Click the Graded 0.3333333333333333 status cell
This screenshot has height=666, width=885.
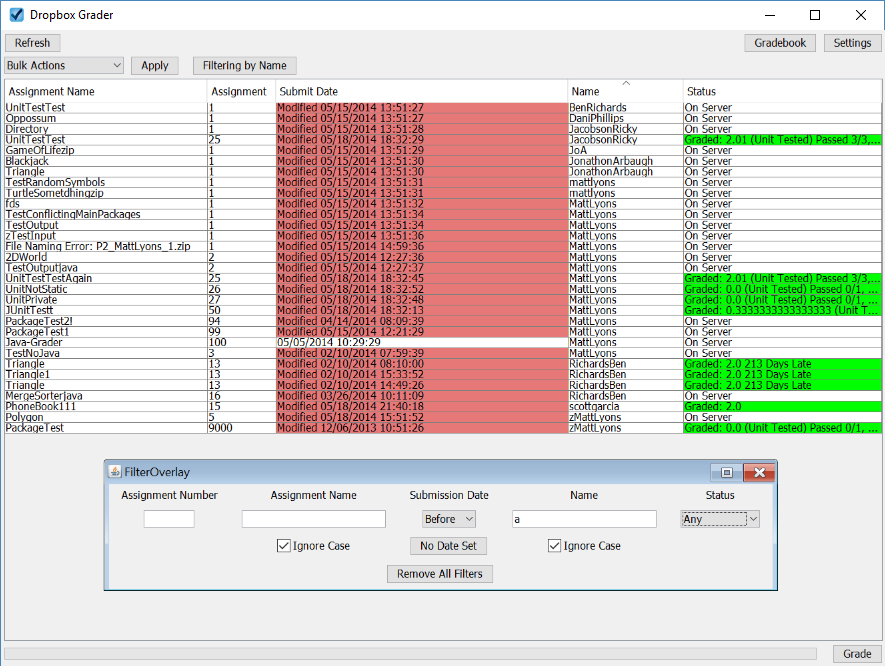coord(782,310)
